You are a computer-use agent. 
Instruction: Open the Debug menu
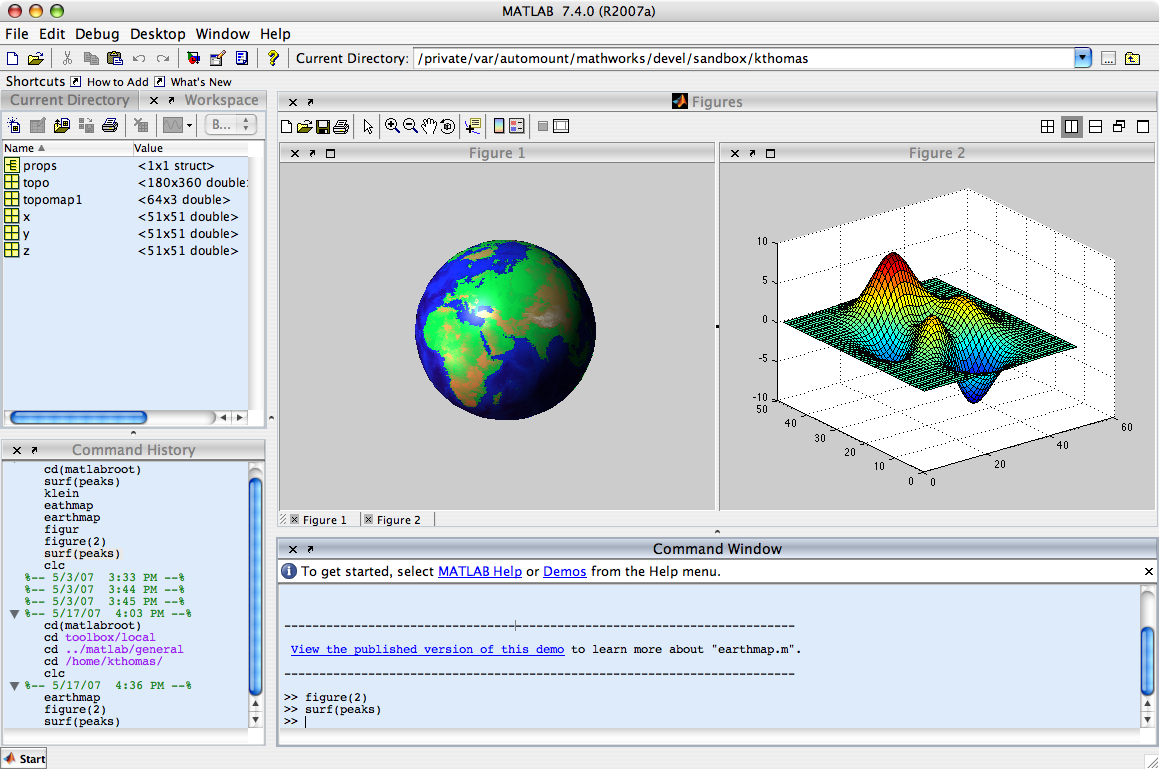click(x=96, y=34)
